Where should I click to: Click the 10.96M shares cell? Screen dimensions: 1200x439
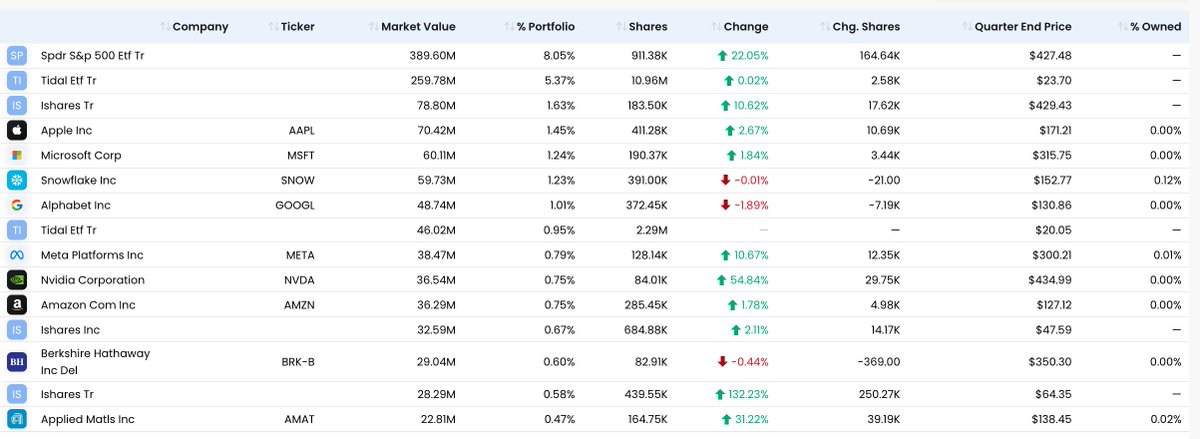click(x=648, y=81)
